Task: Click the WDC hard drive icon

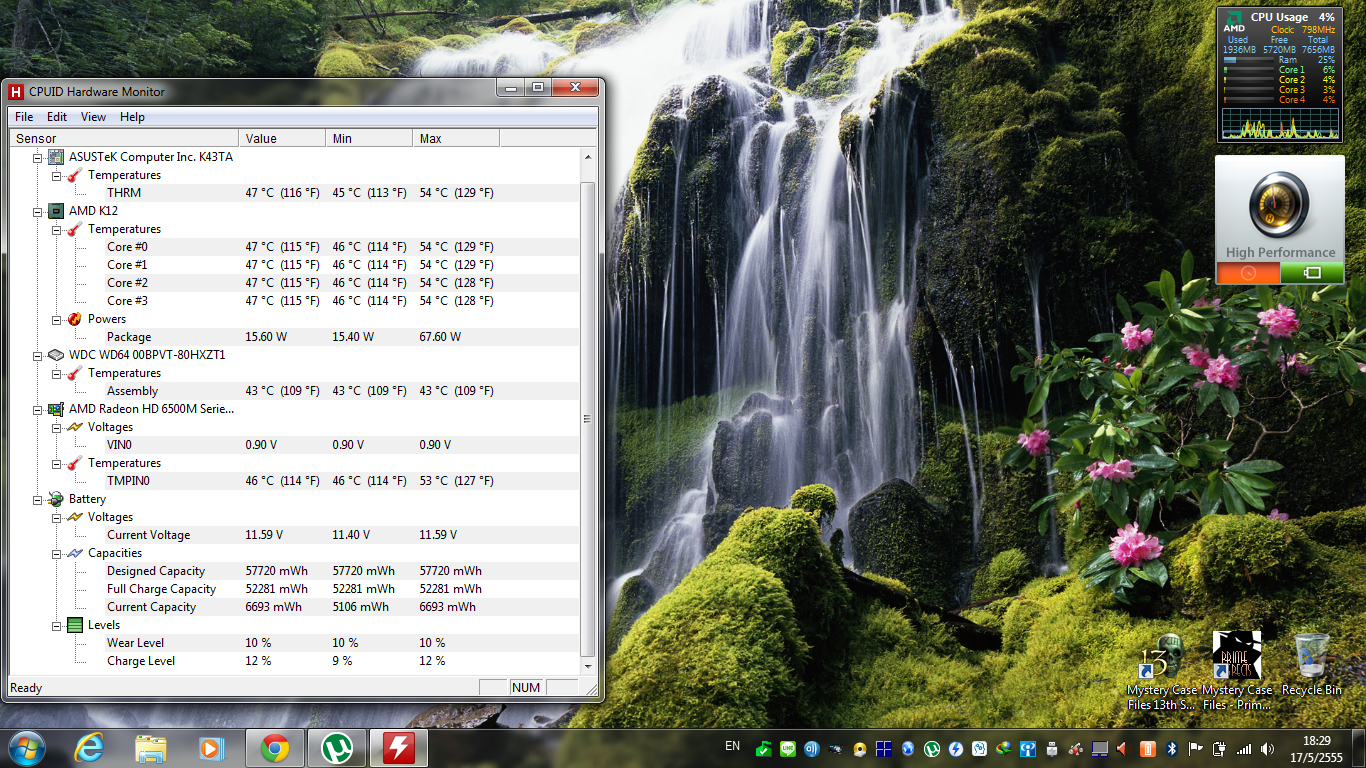Action: coord(56,355)
